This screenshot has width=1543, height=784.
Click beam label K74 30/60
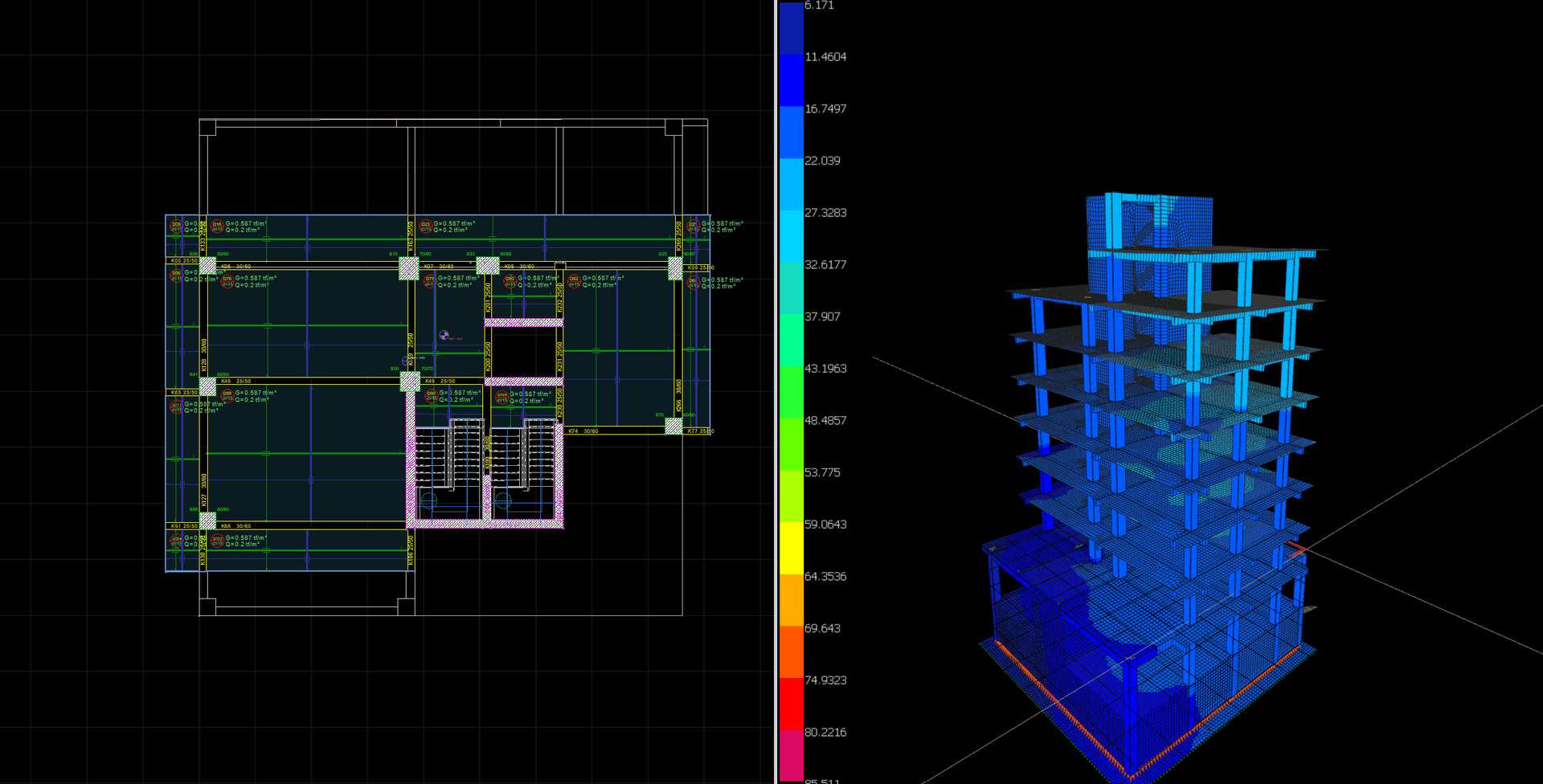coord(583,431)
